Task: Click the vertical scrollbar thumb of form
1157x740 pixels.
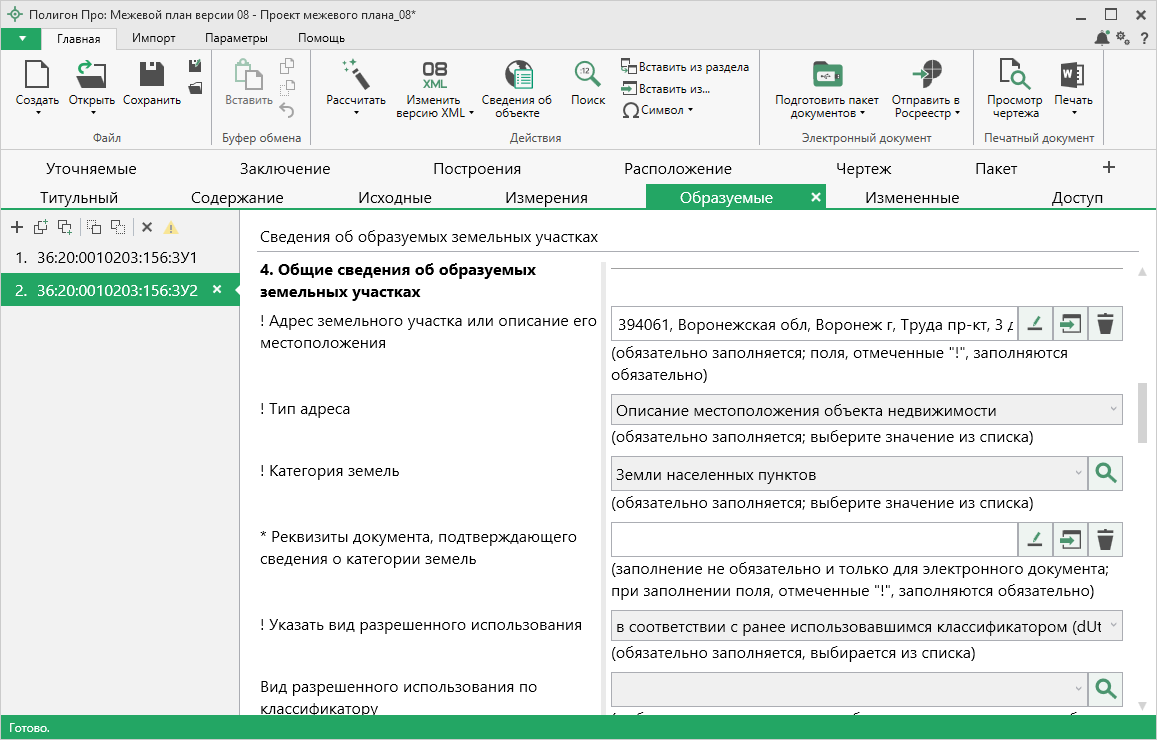Action: (x=1143, y=411)
